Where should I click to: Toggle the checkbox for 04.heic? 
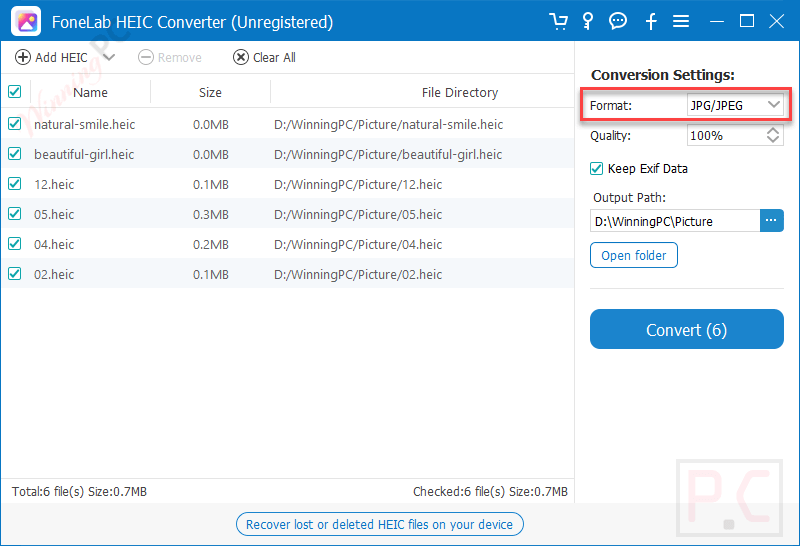click(15, 244)
